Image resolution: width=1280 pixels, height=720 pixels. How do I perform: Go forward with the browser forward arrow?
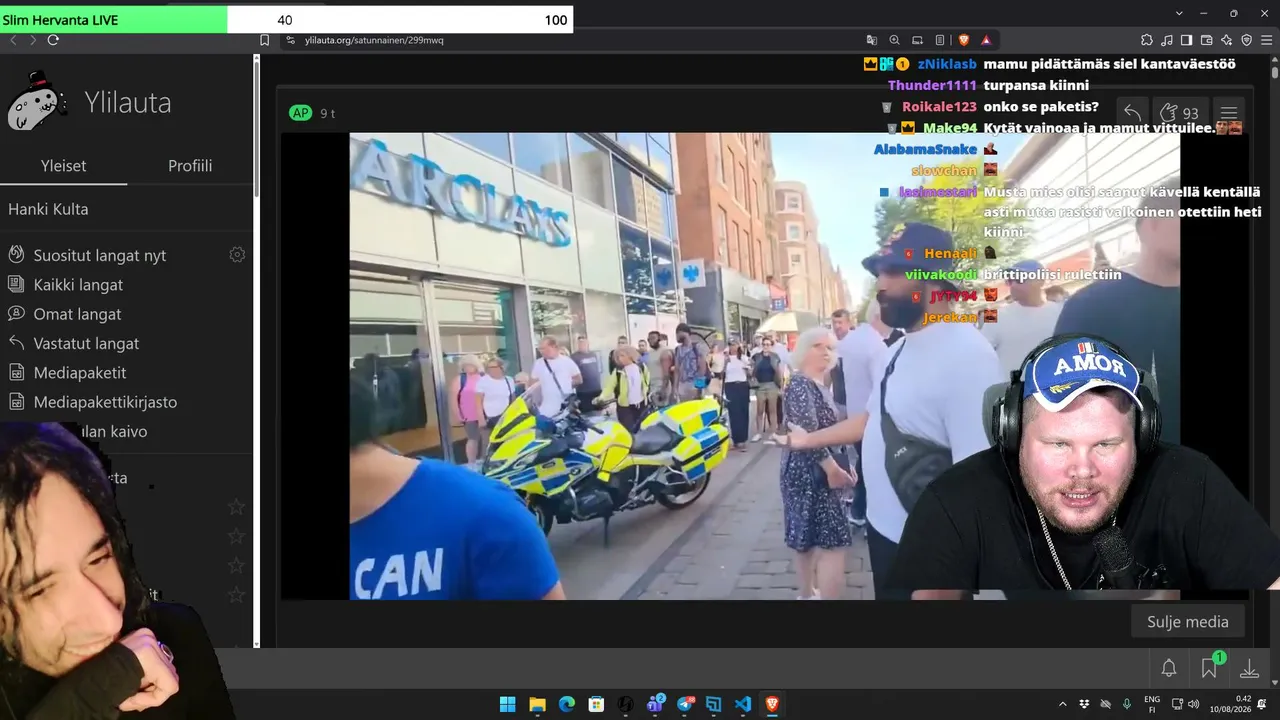pyautogui.click(x=33, y=40)
